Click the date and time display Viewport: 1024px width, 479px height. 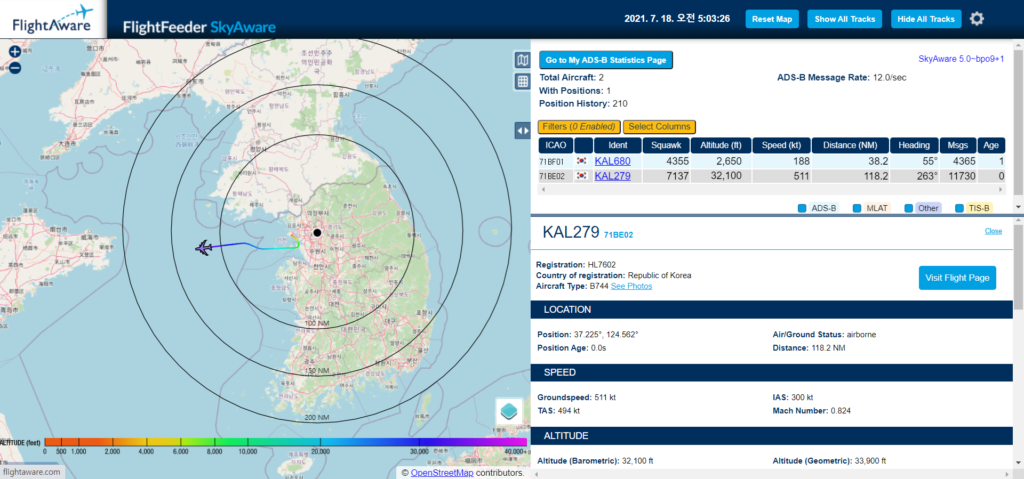click(x=677, y=19)
